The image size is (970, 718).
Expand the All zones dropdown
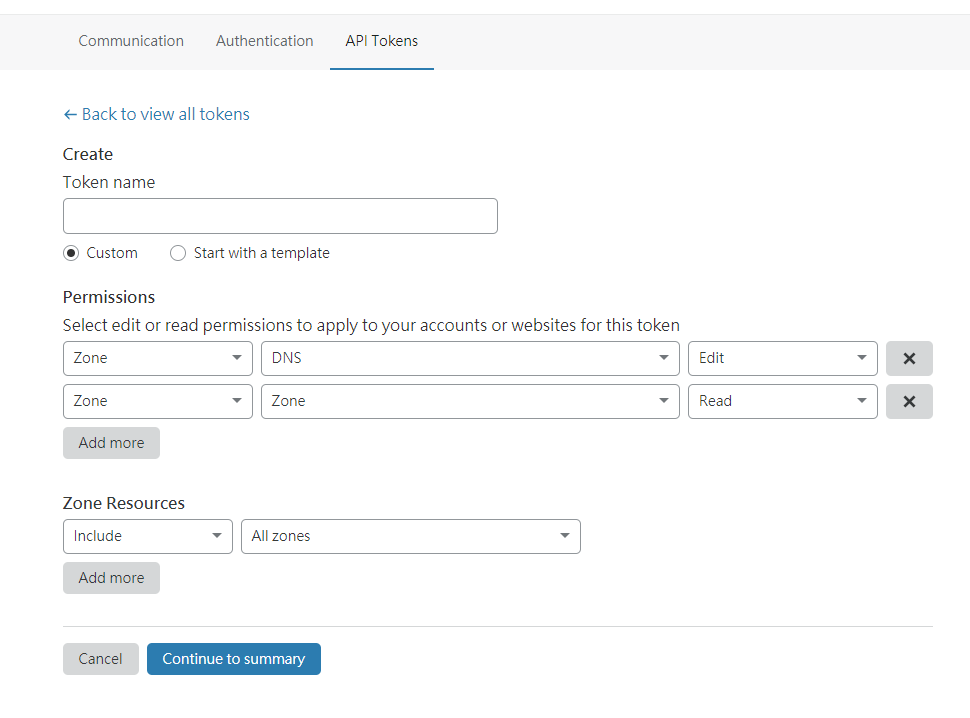410,536
